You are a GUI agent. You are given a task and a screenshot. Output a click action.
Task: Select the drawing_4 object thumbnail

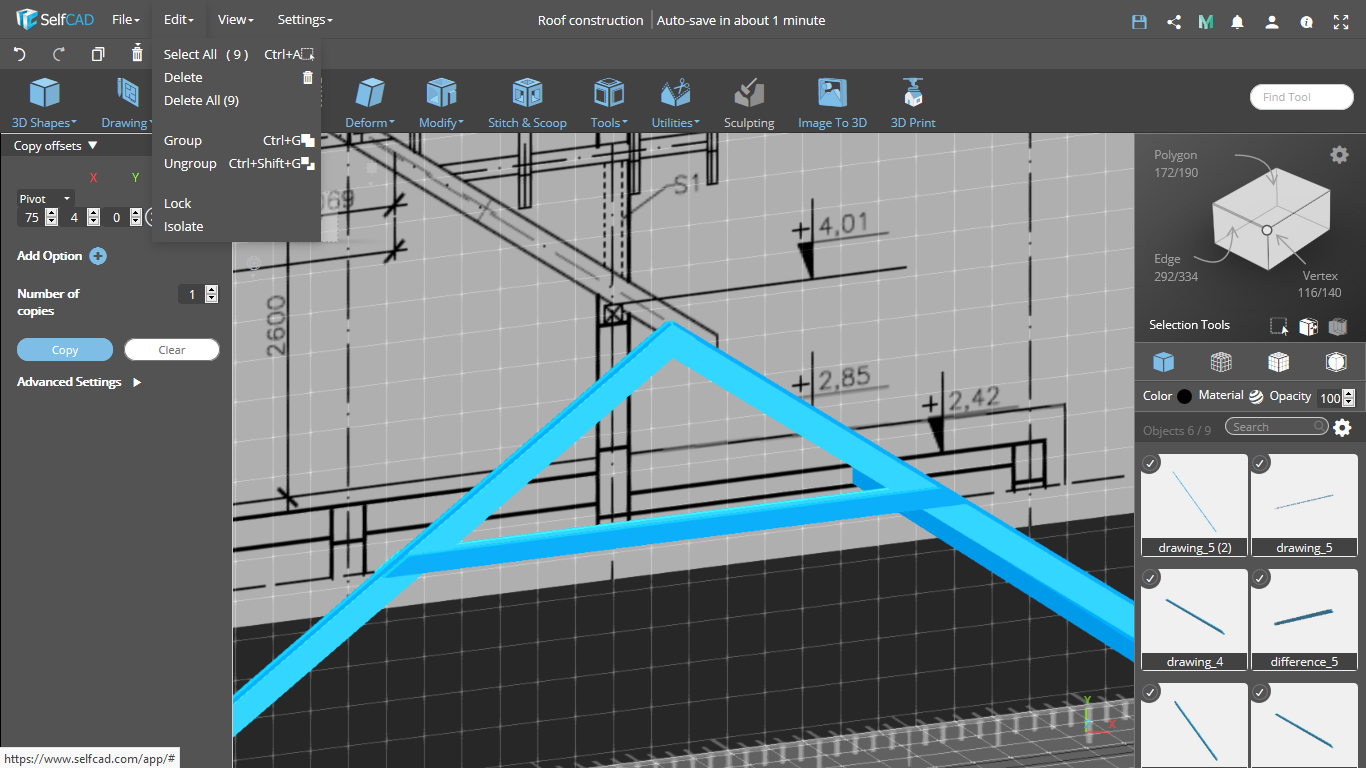[1194, 619]
